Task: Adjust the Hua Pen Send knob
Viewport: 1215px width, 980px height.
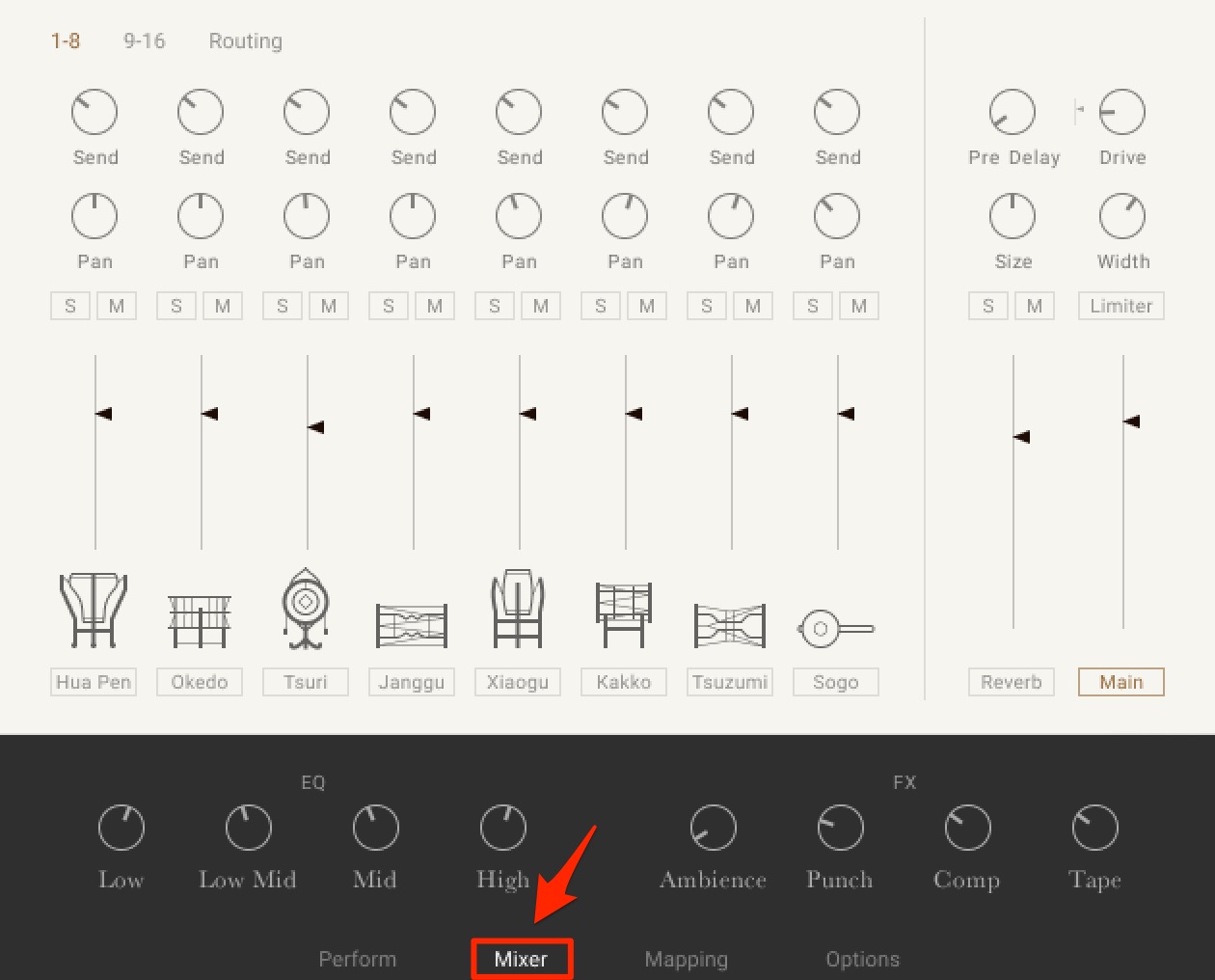Action: pos(94,113)
